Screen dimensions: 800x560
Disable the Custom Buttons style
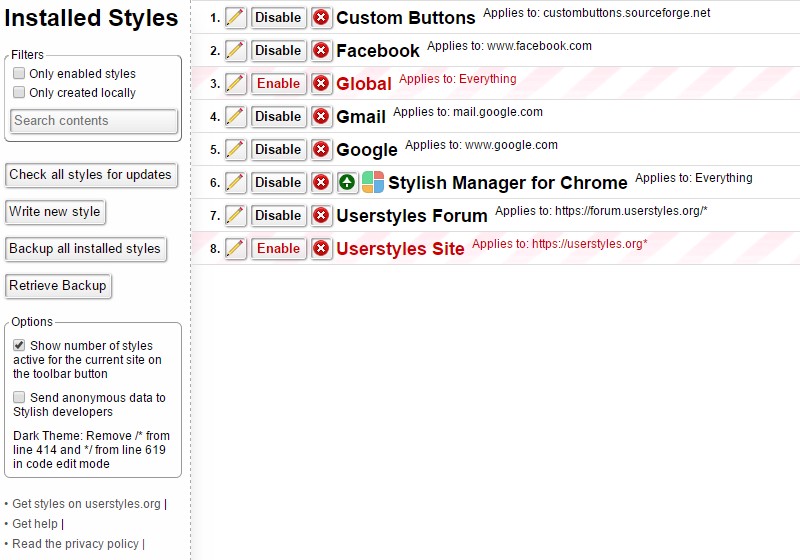pyautogui.click(x=278, y=18)
